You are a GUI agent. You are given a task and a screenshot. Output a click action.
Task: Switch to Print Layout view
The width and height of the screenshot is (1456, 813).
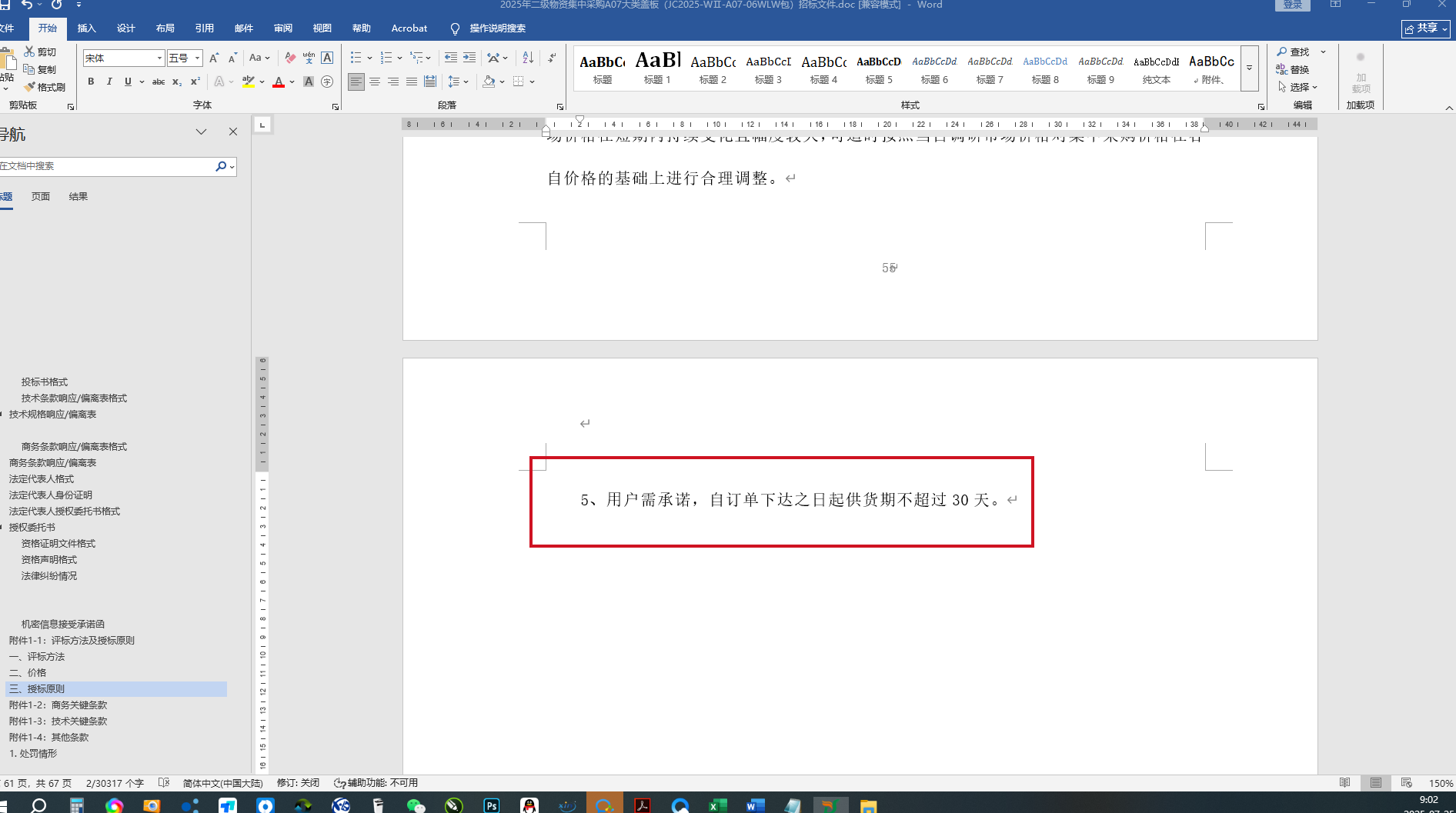(x=1375, y=783)
